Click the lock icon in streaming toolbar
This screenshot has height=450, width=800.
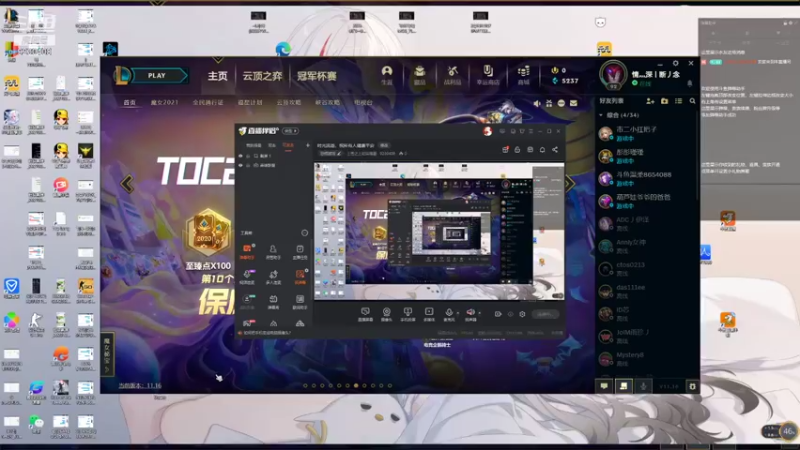[517, 149]
